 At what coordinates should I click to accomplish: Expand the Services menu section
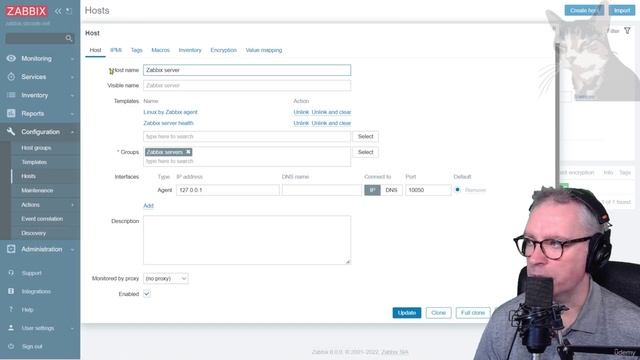(x=72, y=77)
